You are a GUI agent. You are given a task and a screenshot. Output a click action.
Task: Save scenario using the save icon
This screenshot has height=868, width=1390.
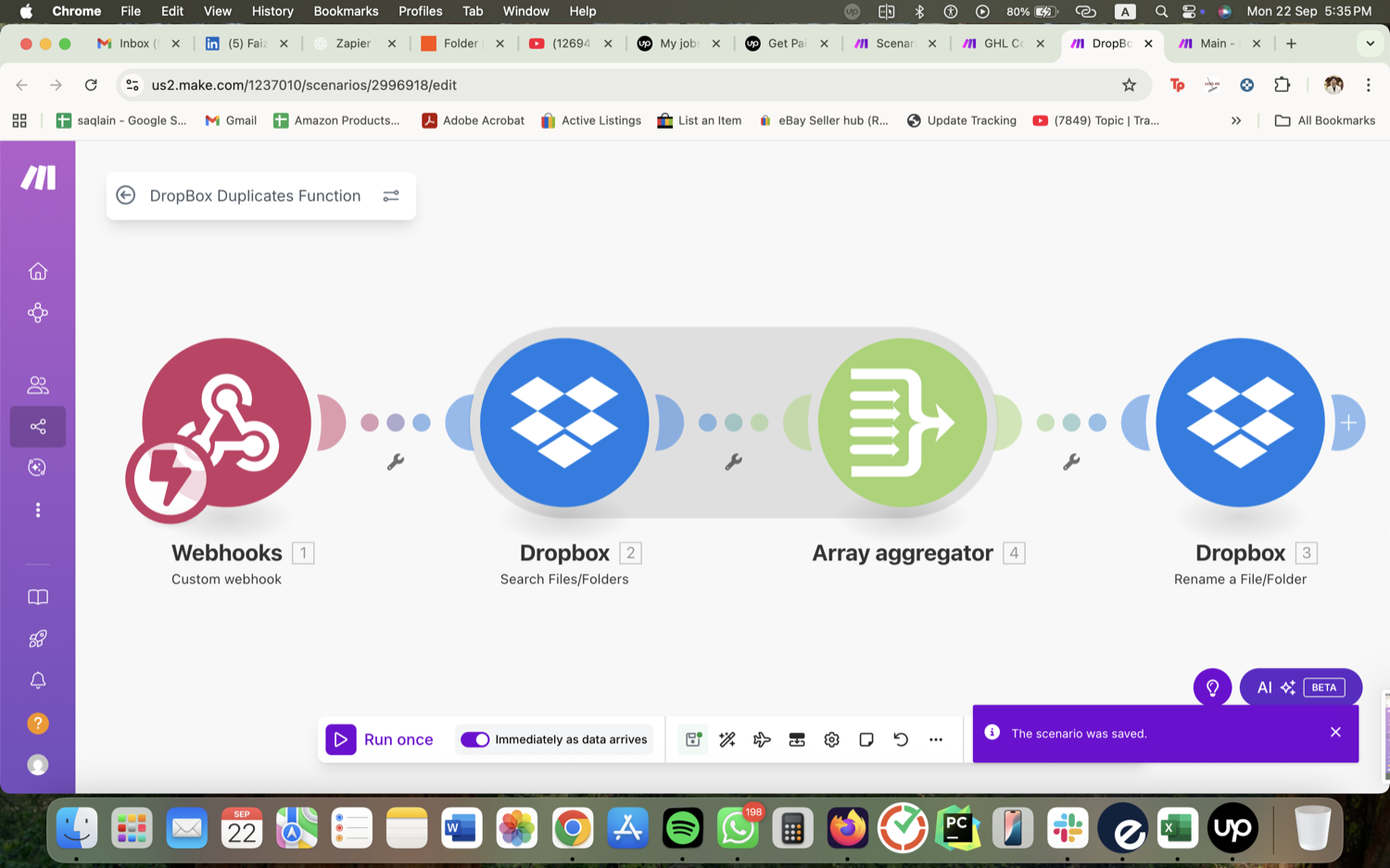693,739
